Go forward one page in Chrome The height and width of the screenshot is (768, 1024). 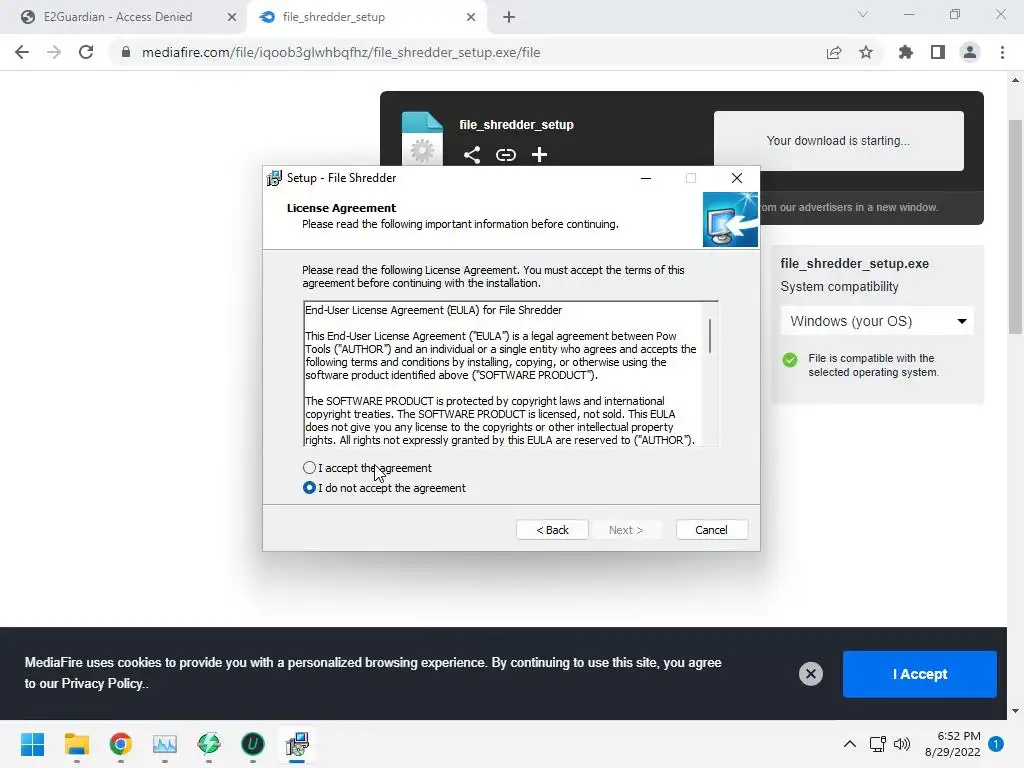pos(54,52)
